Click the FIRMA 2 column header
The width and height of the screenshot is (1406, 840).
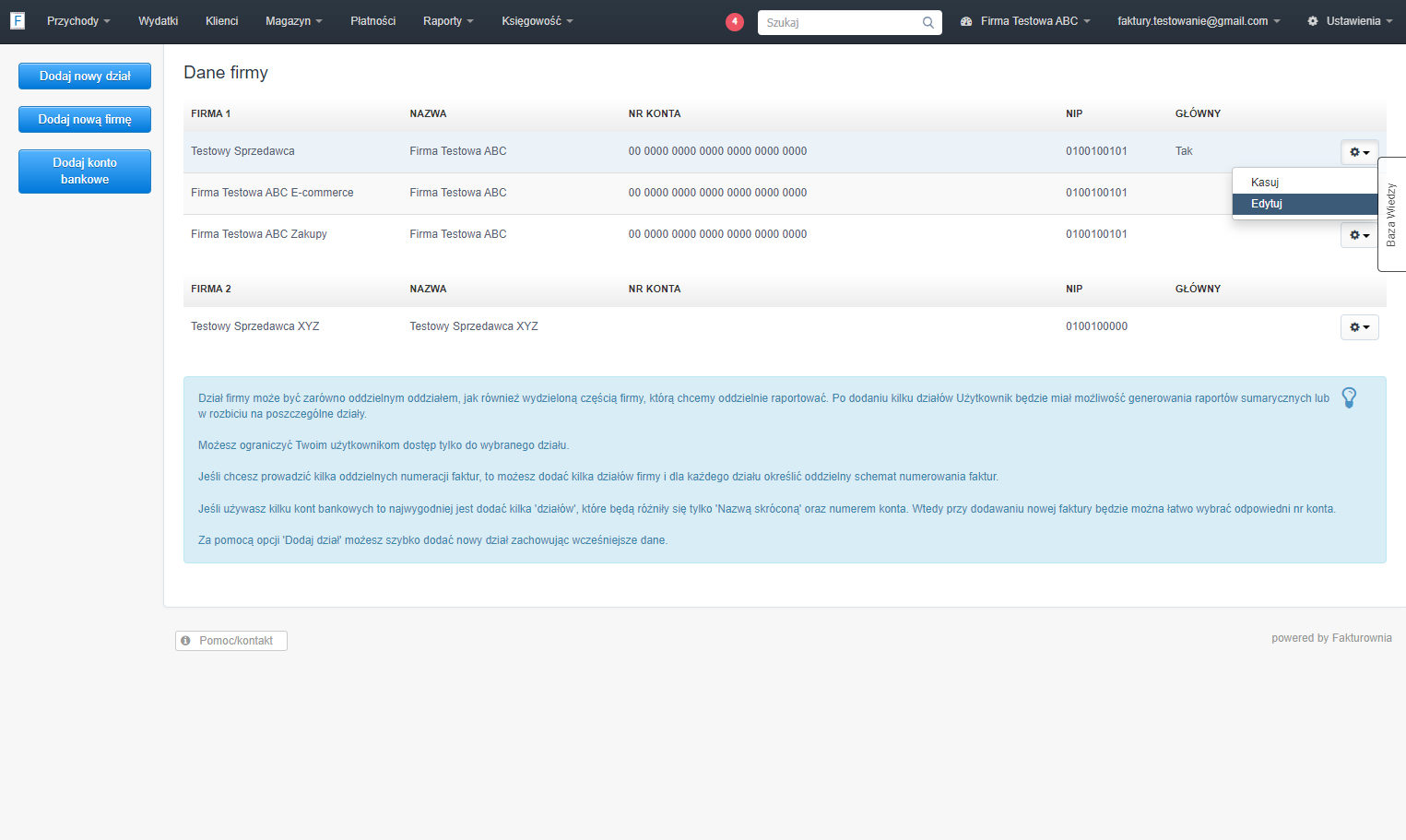[x=211, y=290]
